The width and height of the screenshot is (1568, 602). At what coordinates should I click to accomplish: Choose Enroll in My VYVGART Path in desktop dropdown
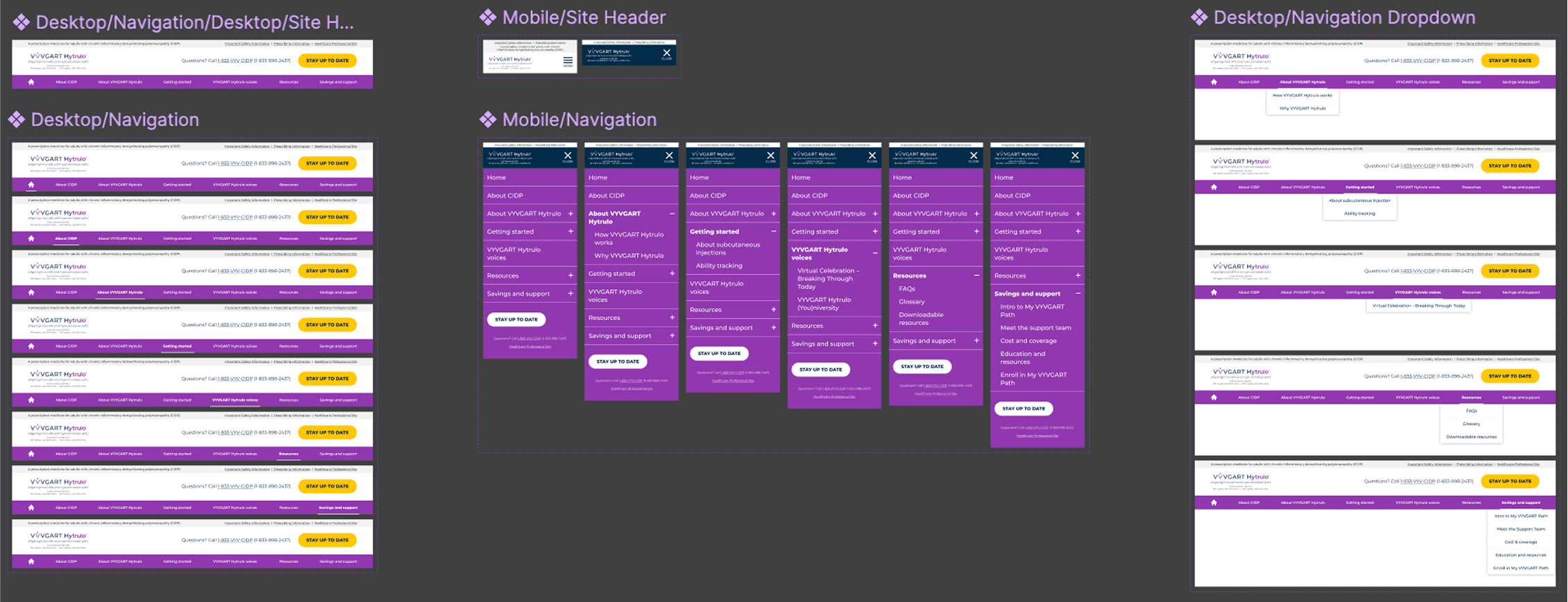pos(1520,568)
